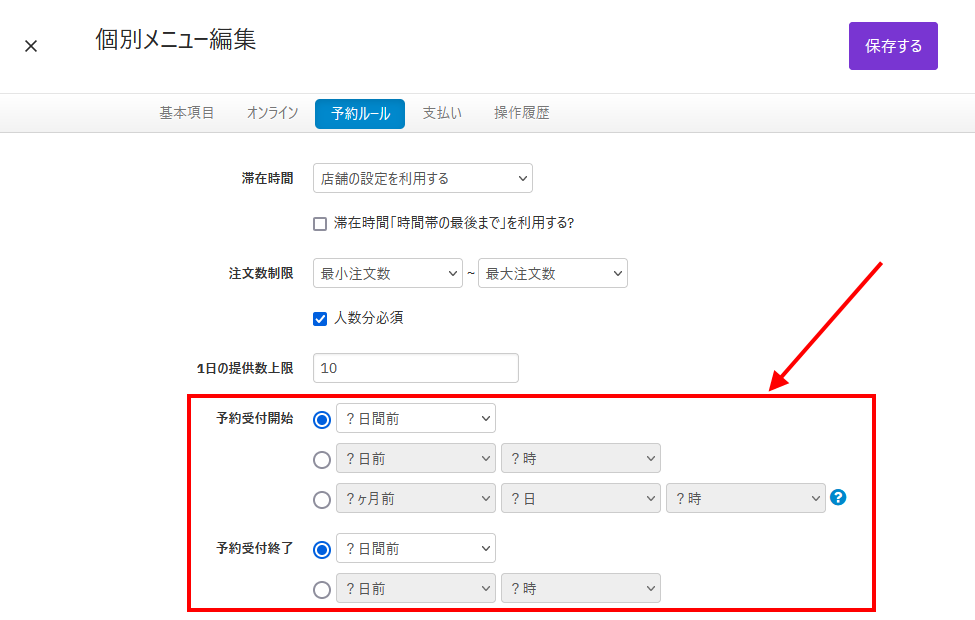Select 予約受付開始 ?日間前 radio button
This screenshot has width=975, height=620.
[x=321, y=420]
